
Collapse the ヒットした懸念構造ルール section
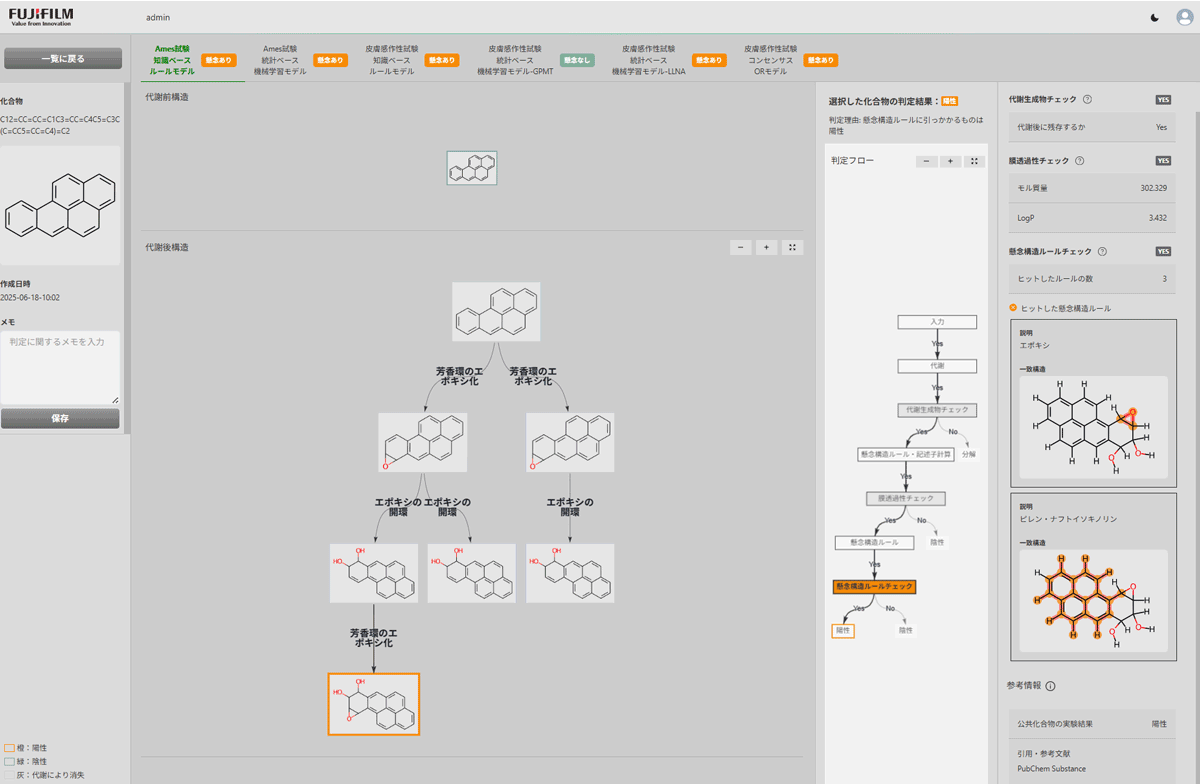pyautogui.click(x=1014, y=308)
